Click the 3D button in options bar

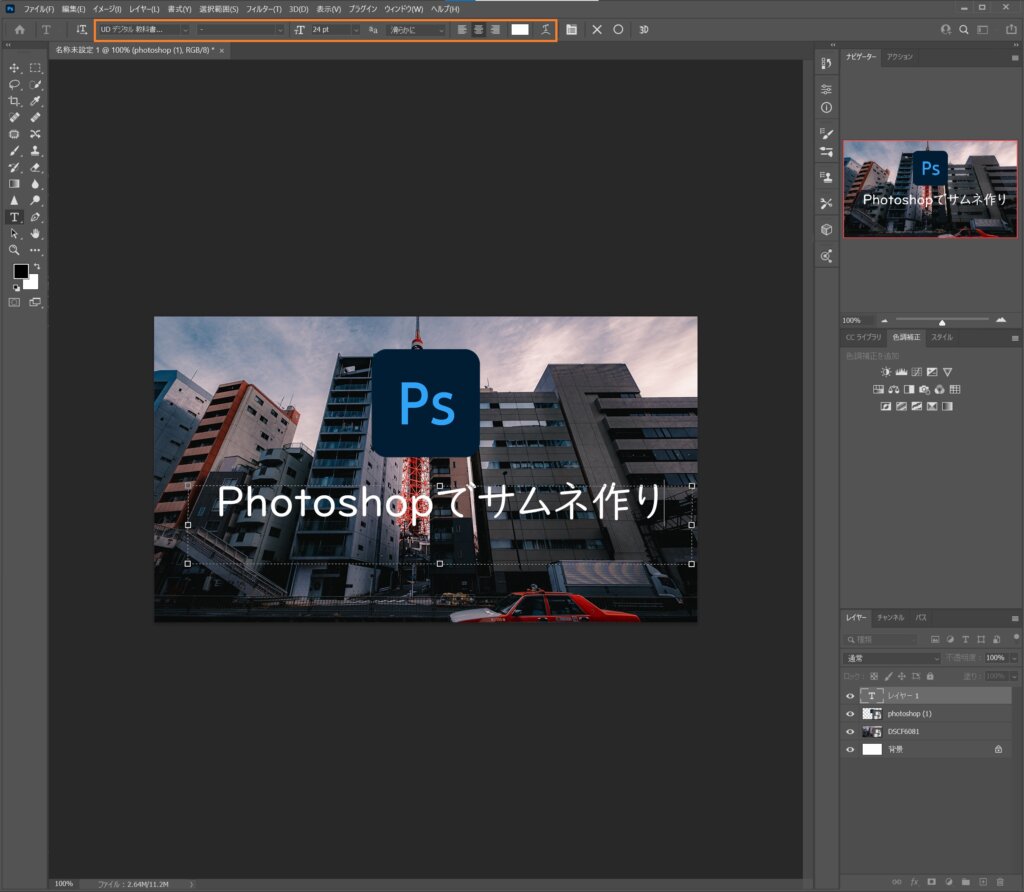pos(644,29)
